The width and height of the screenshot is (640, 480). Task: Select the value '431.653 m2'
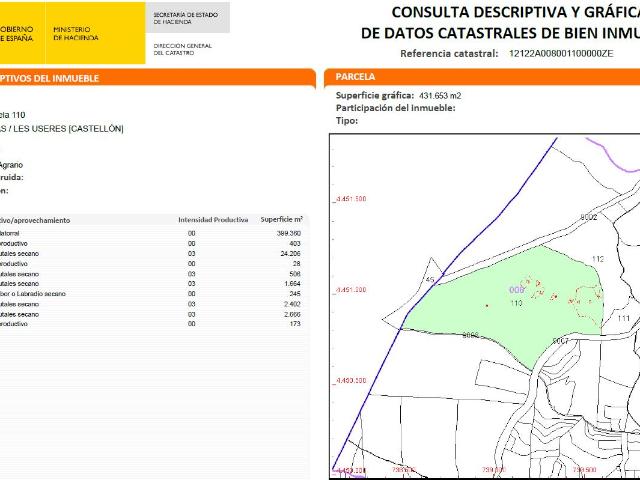click(440, 96)
